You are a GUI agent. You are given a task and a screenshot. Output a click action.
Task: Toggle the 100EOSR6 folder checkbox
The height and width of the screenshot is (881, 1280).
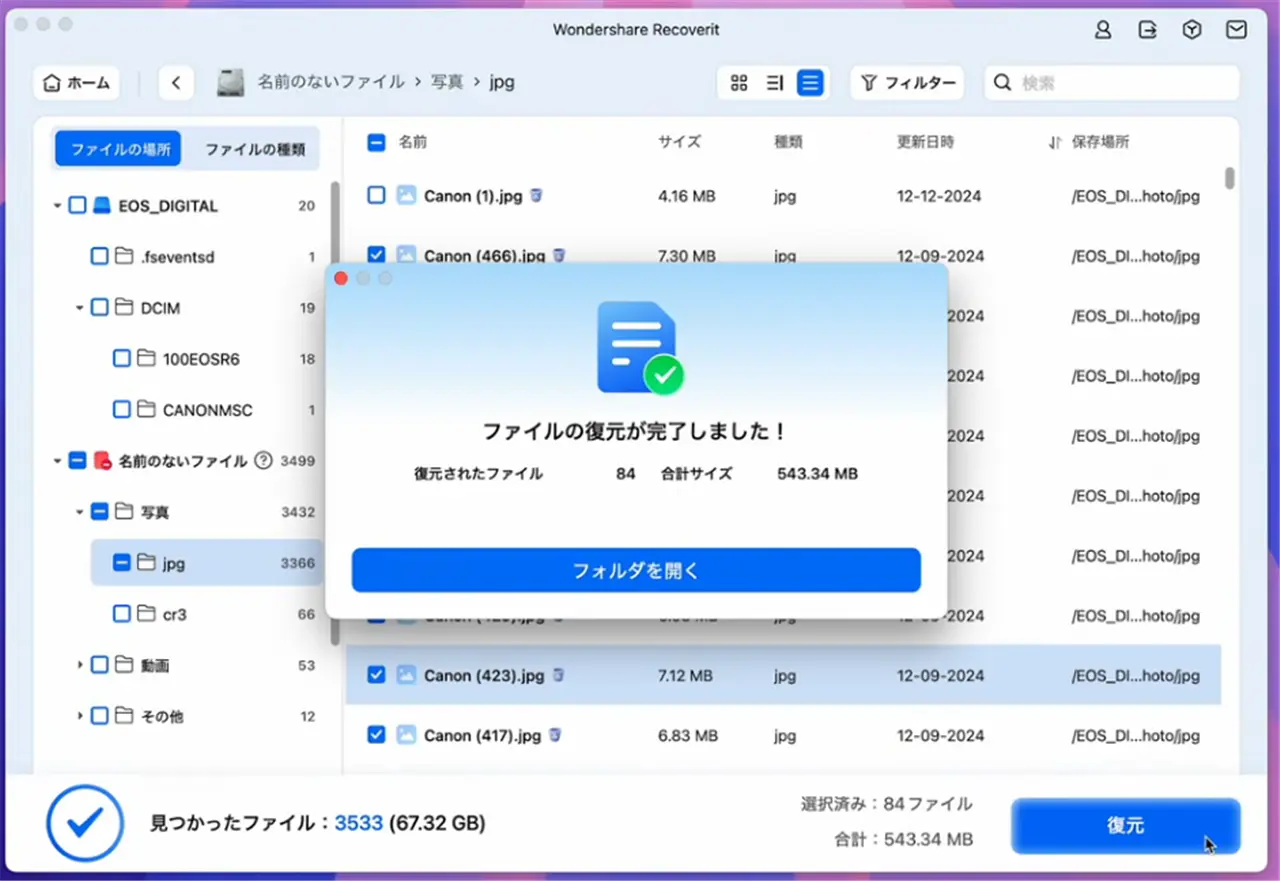121,359
